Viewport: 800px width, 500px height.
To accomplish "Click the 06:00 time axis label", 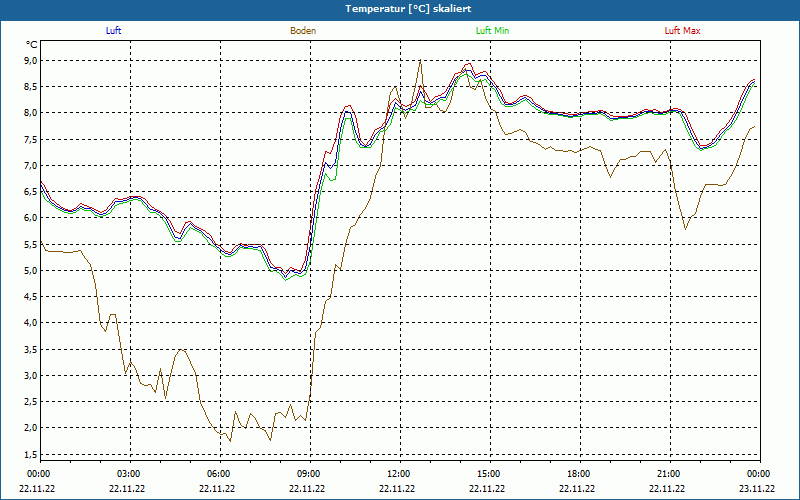I will click(220, 474).
